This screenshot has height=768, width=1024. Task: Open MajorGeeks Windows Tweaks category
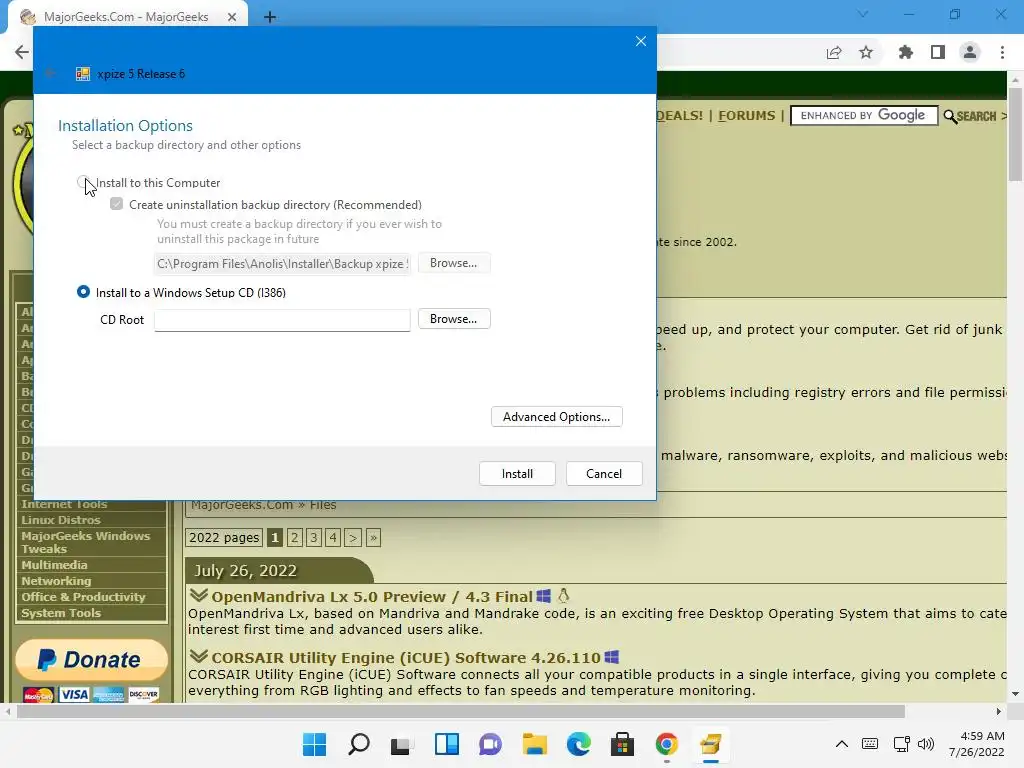[x=85, y=542]
